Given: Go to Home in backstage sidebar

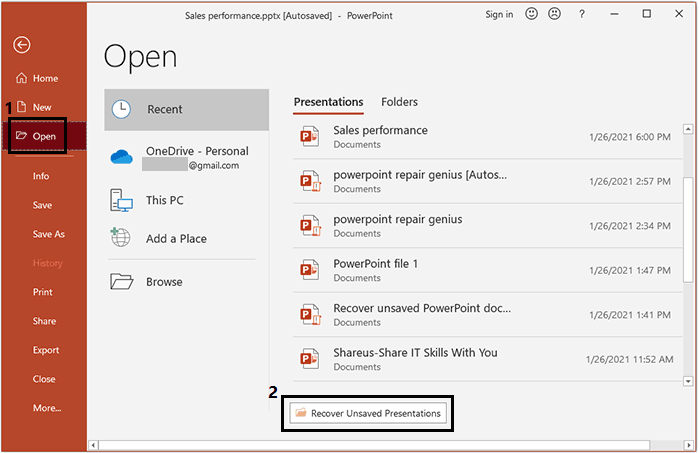Looking at the screenshot, I should tap(37, 79).
